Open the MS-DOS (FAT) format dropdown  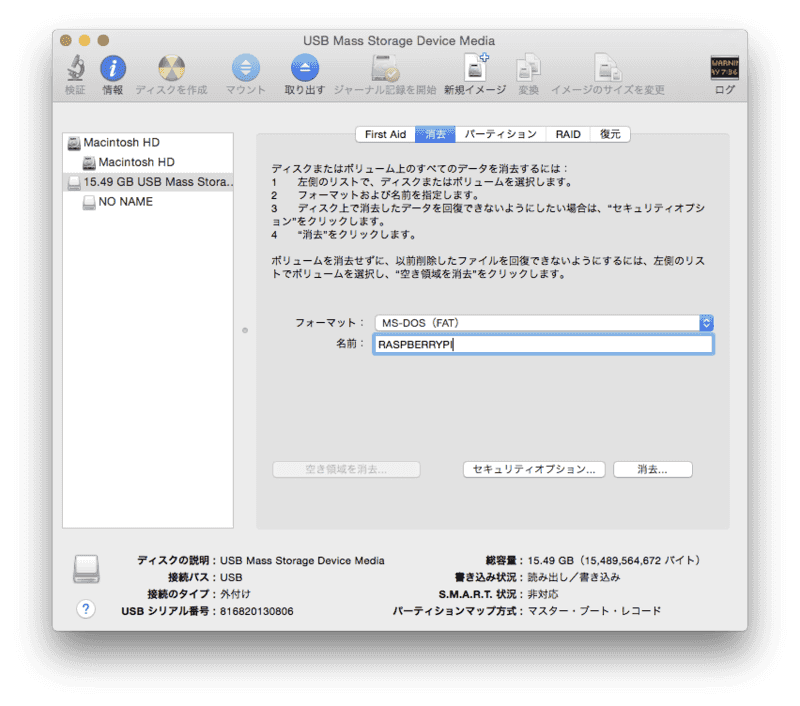point(543,323)
